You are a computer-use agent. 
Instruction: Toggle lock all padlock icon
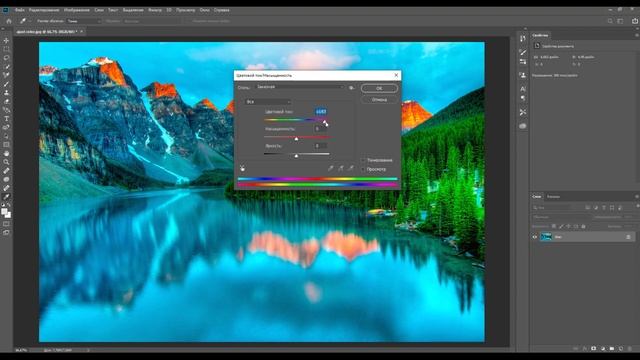583,226
